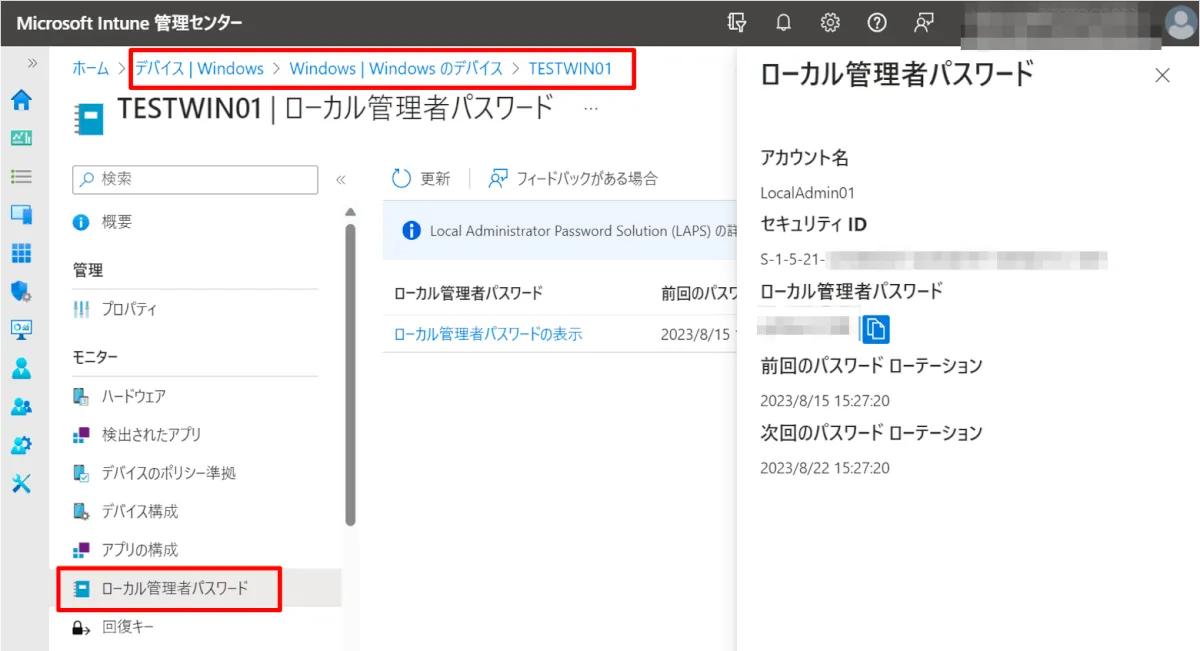Open the notifications bell
Viewport: 1200px width, 651px height.
784,23
